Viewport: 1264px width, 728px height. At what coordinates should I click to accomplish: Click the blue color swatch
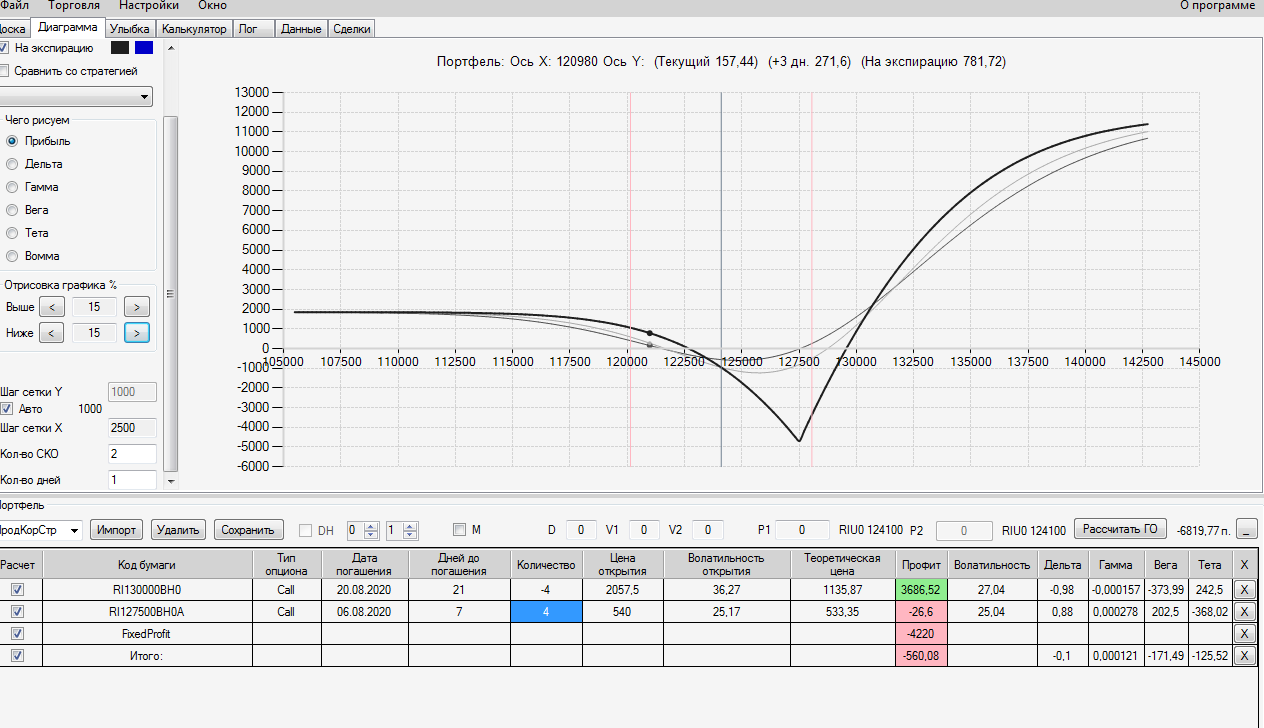(x=144, y=48)
